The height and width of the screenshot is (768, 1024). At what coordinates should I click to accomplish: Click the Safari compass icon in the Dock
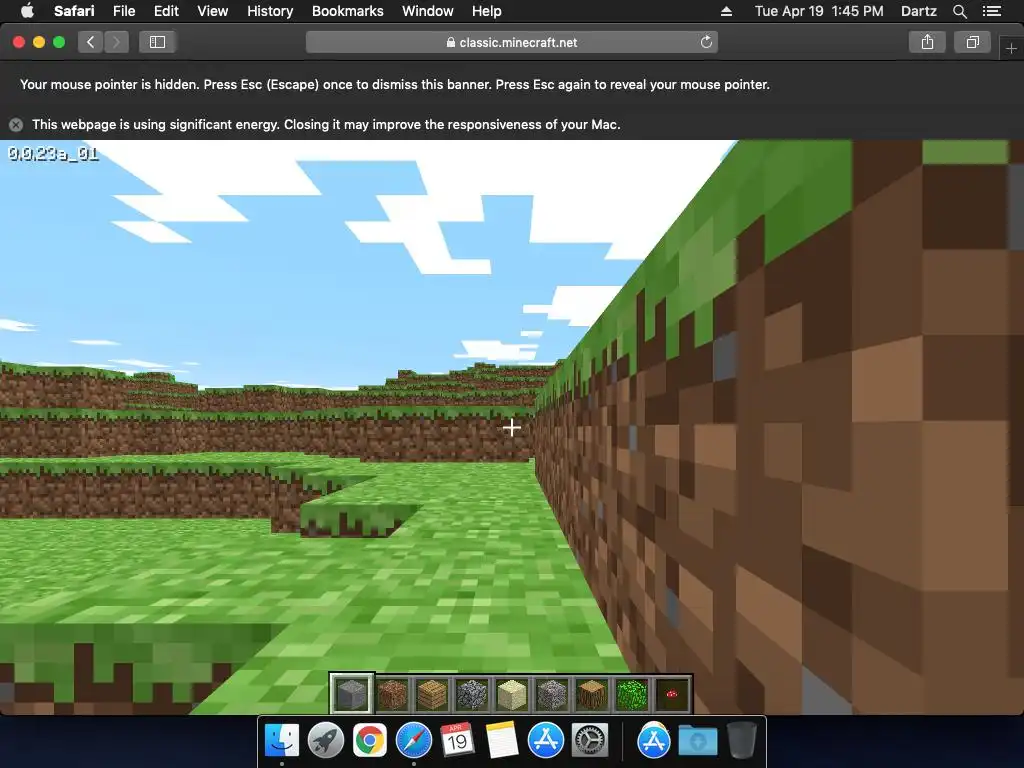pos(413,741)
